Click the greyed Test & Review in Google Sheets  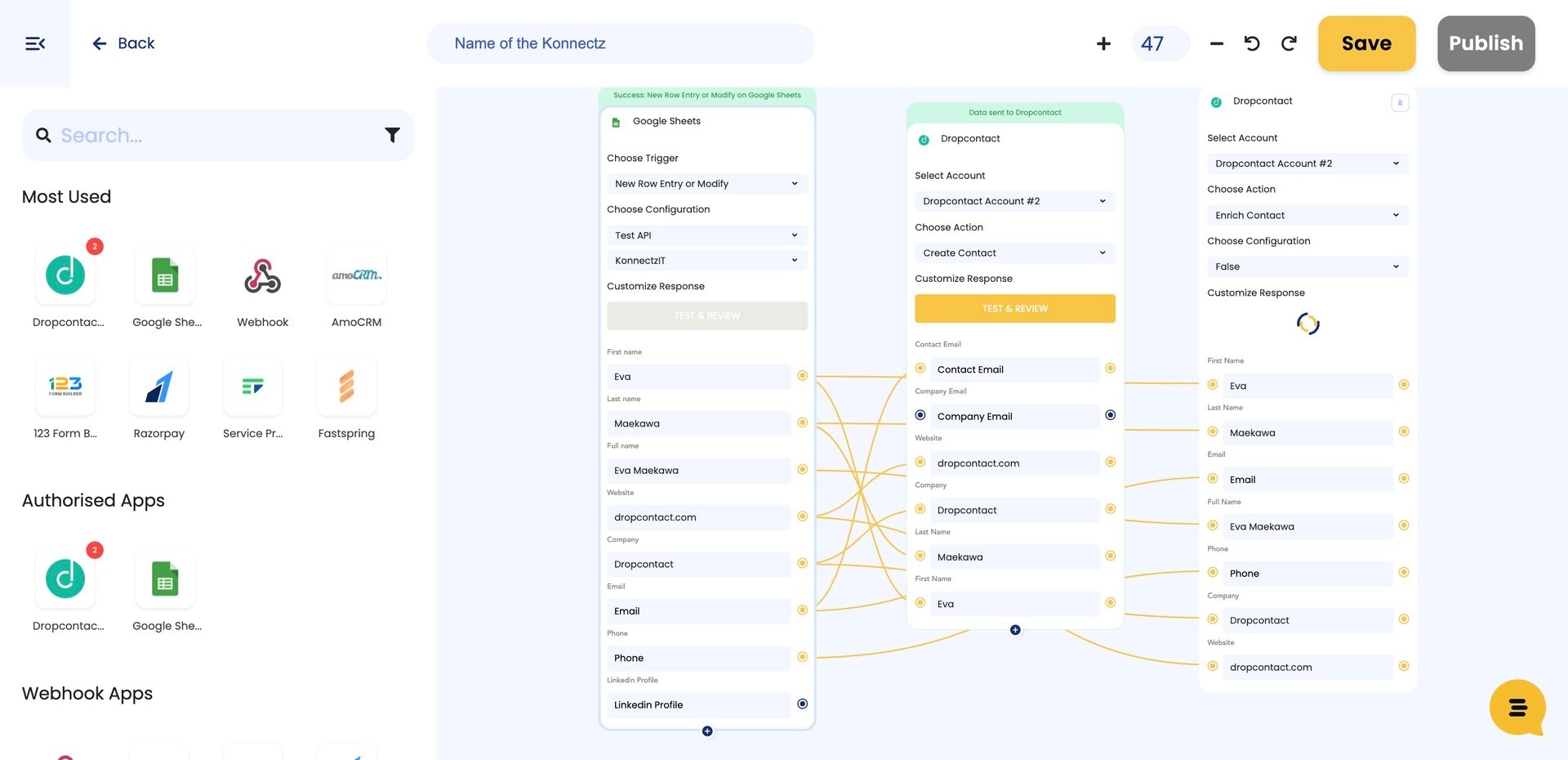(x=707, y=316)
